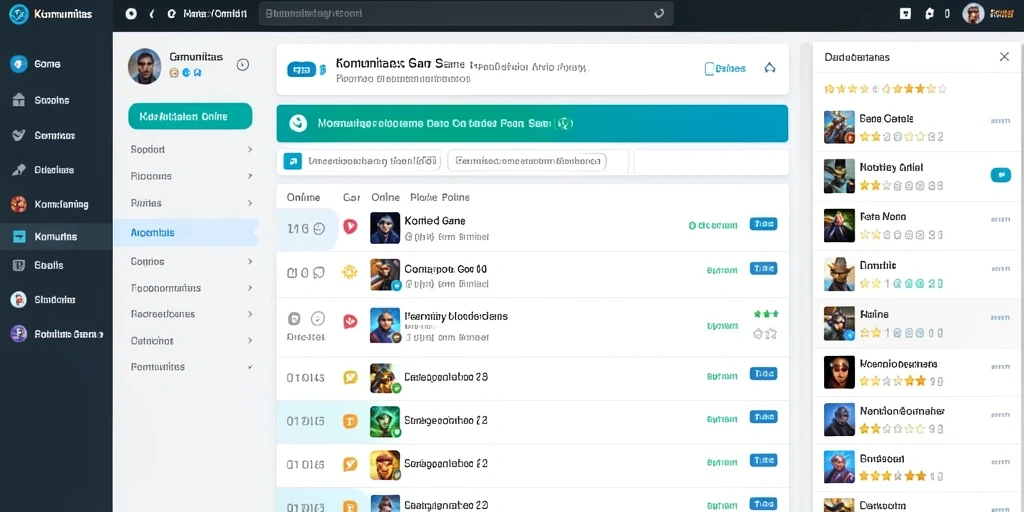Open the Slodoaias avatar sidebar item
Image resolution: width=1024 pixels, height=512 pixels.
[x=43, y=300]
